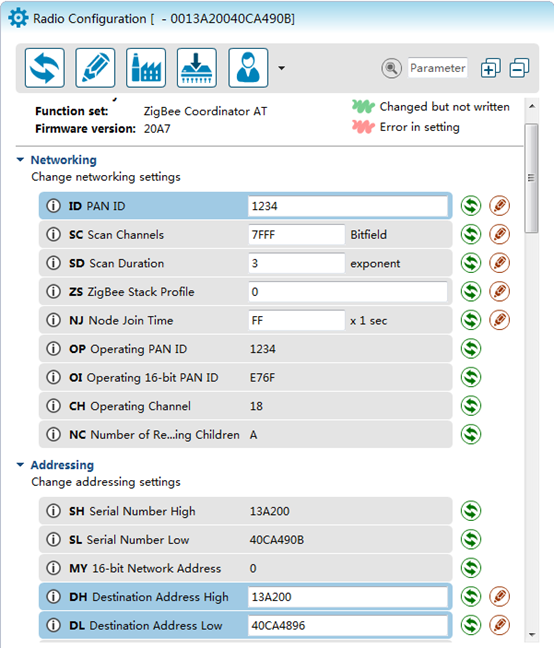The image size is (554, 648).
Task: Write the NJ Node Join Time parameter
Action: pos(499,320)
